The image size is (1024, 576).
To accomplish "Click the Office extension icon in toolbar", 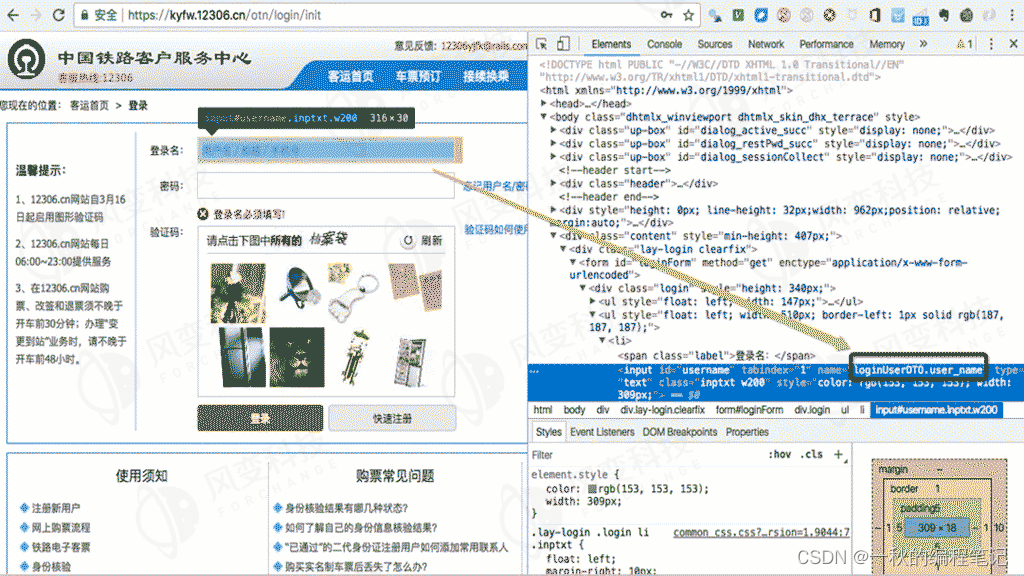I will point(875,14).
